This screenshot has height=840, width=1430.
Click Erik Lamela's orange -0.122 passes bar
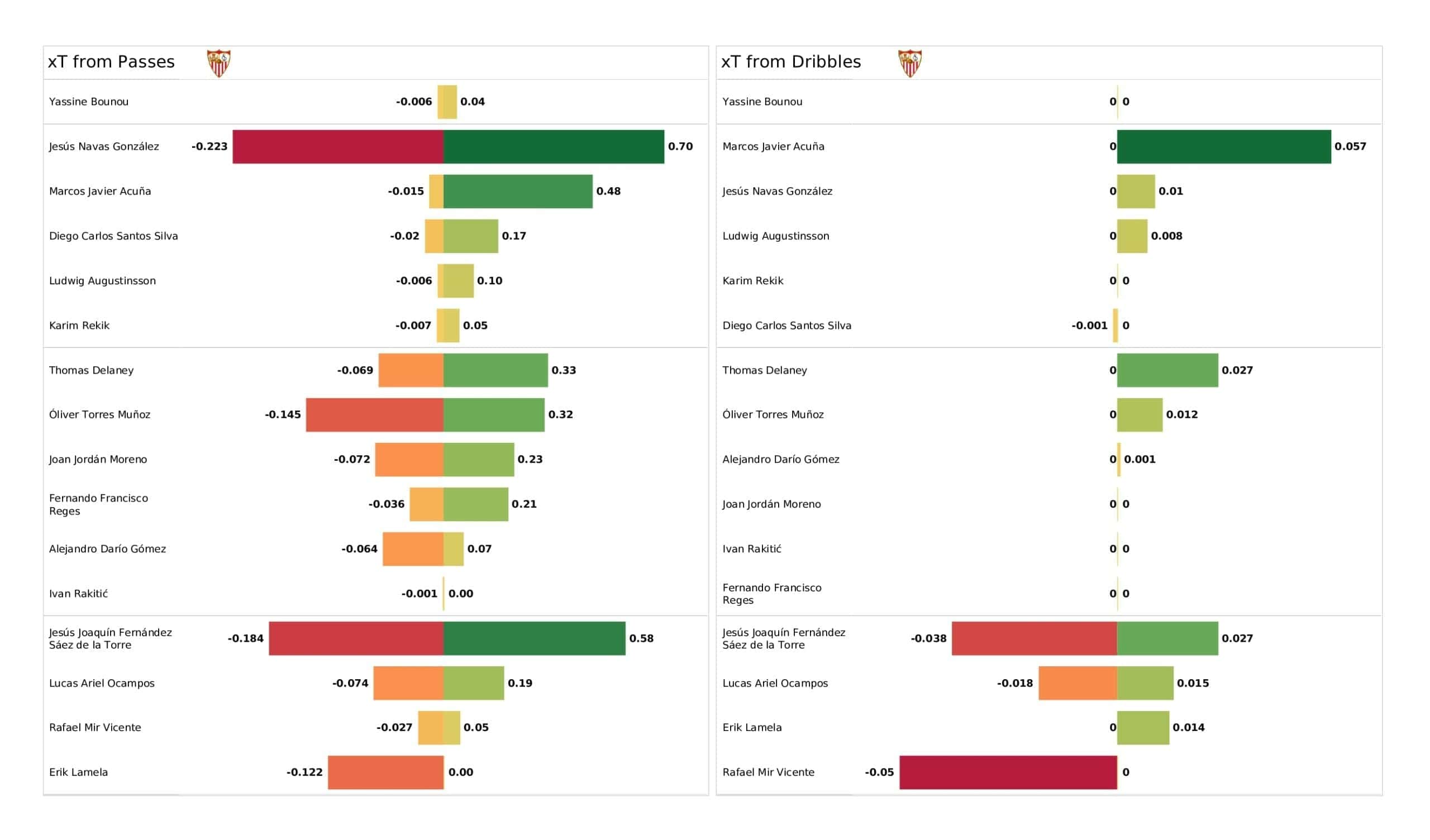click(x=385, y=772)
